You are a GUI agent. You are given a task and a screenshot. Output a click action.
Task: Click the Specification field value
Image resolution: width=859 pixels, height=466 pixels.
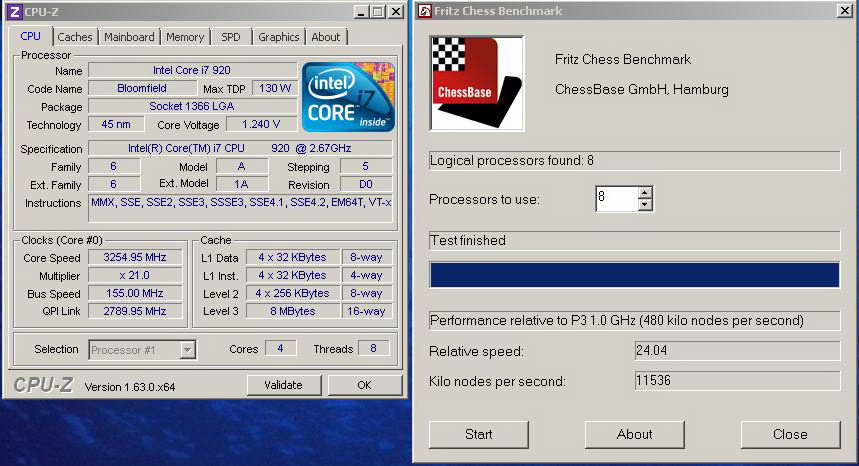coord(240,148)
